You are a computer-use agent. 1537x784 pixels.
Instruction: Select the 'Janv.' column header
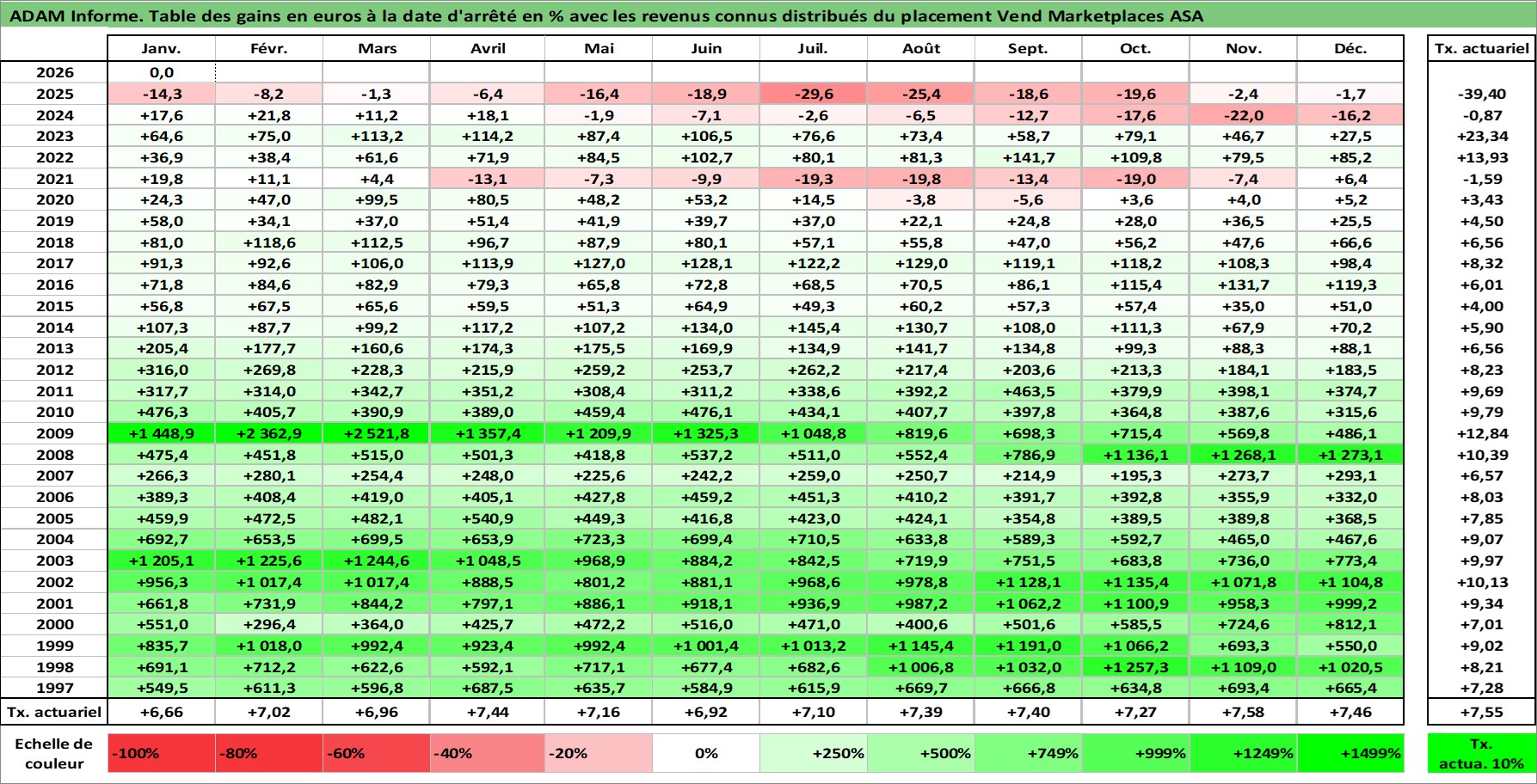tap(162, 49)
